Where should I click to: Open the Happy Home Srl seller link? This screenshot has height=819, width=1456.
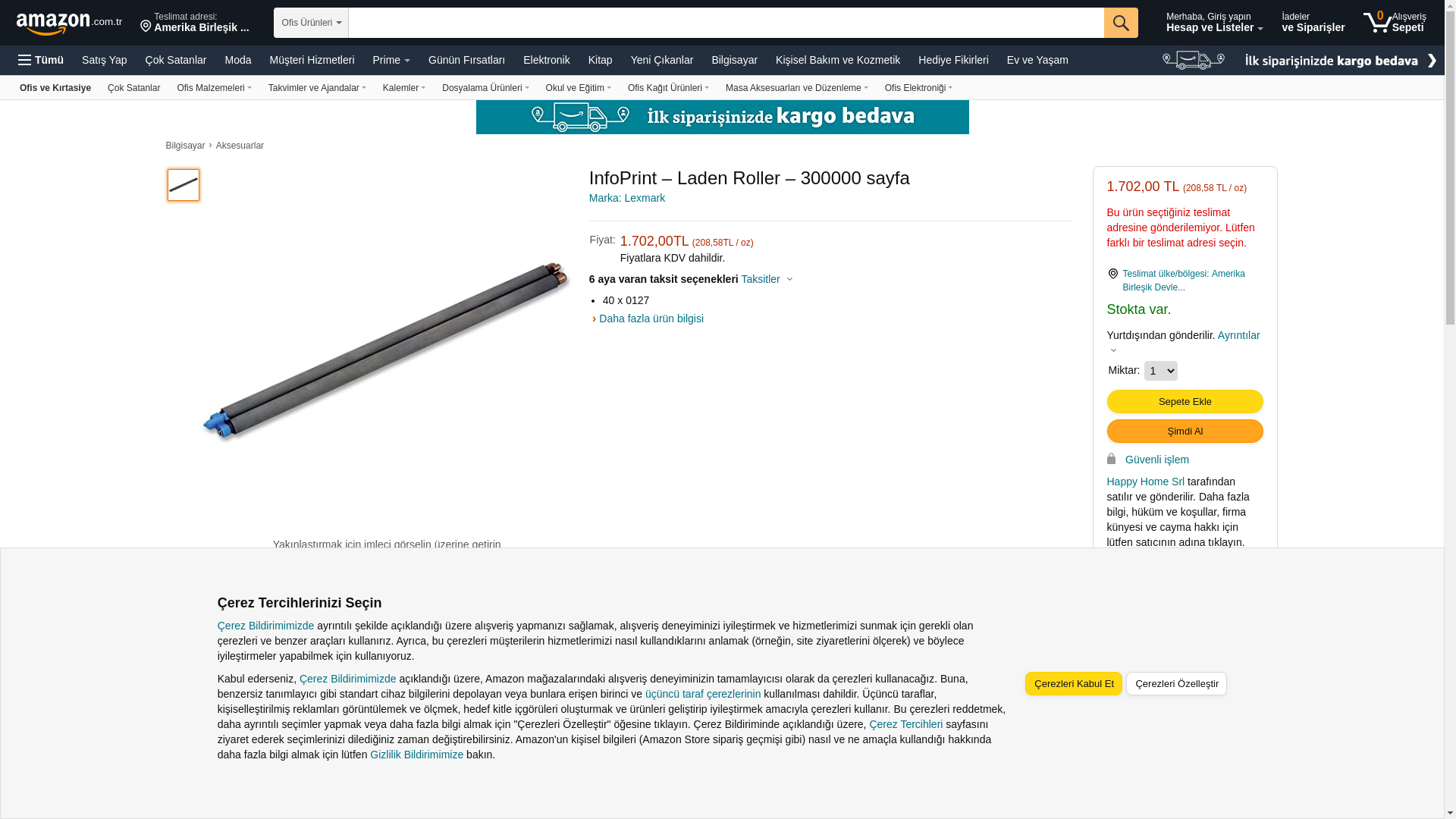[1145, 482]
